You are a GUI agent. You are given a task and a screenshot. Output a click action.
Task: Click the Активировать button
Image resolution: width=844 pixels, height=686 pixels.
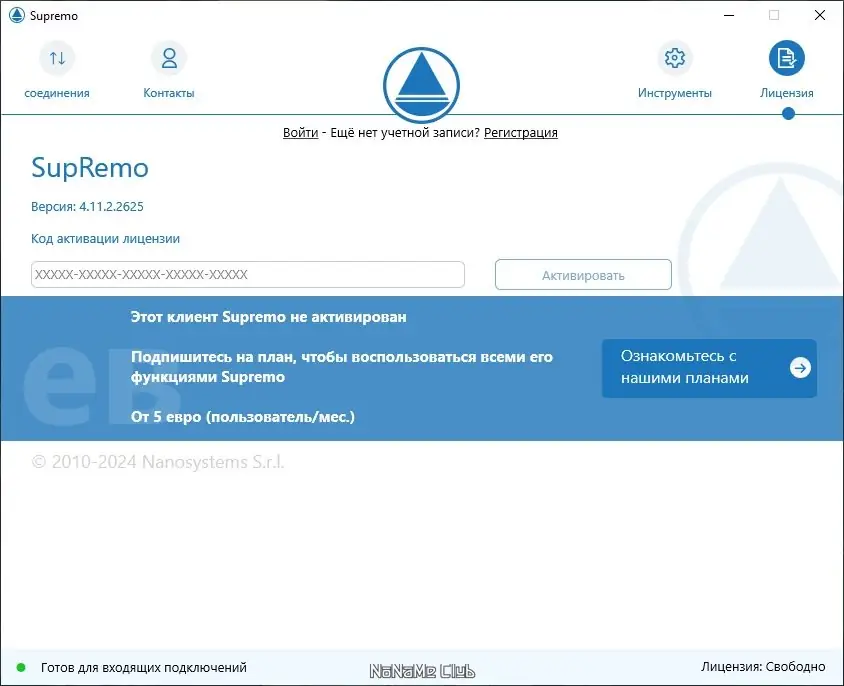click(x=583, y=275)
